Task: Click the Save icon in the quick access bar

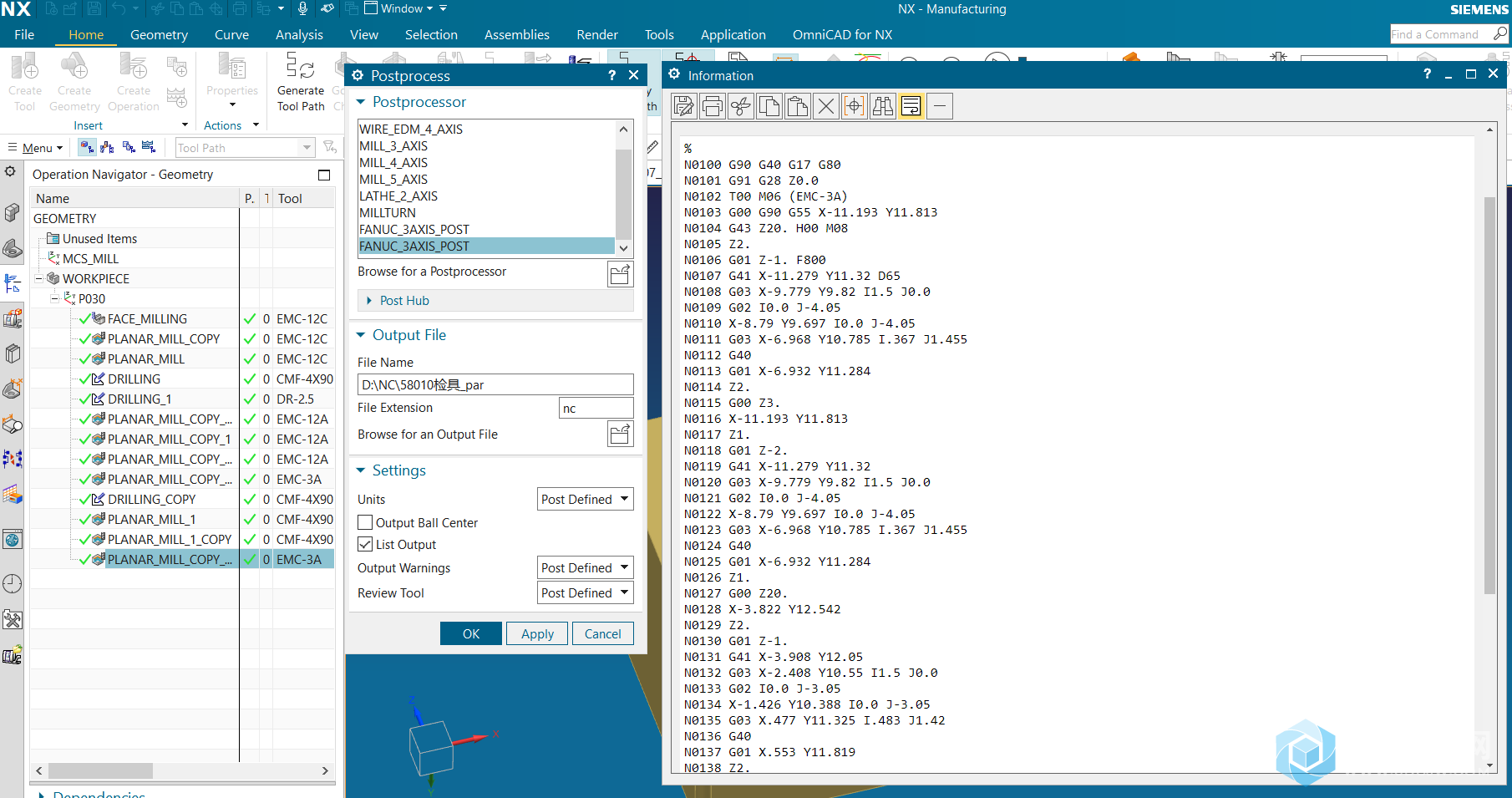Action: (94, 8)
